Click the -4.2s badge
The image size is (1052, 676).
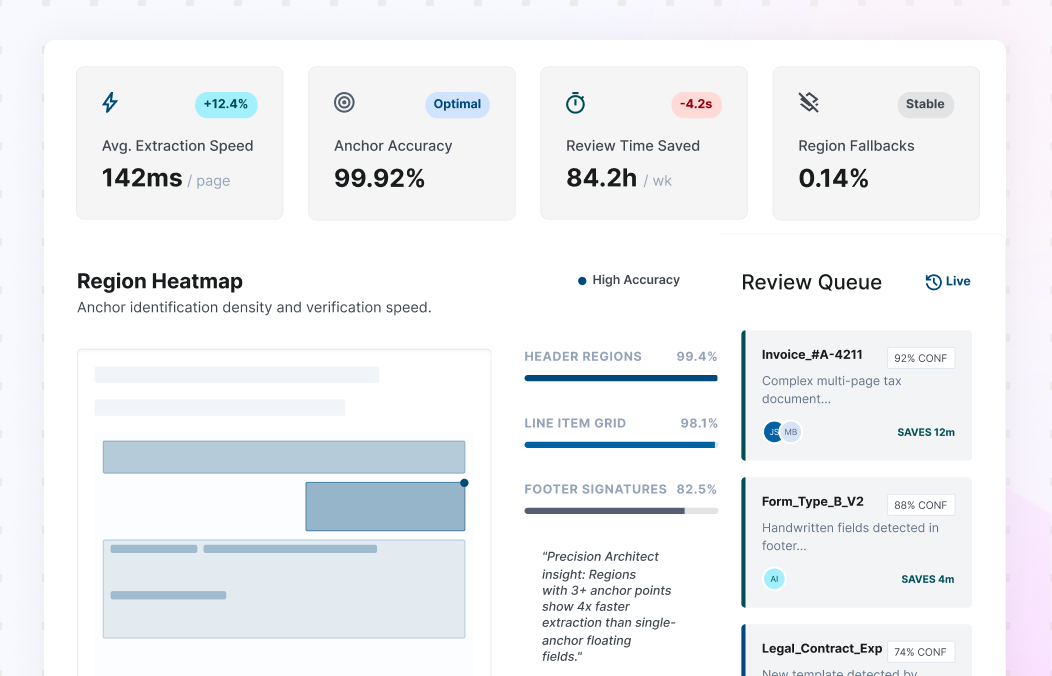click(x=696, y=105)
